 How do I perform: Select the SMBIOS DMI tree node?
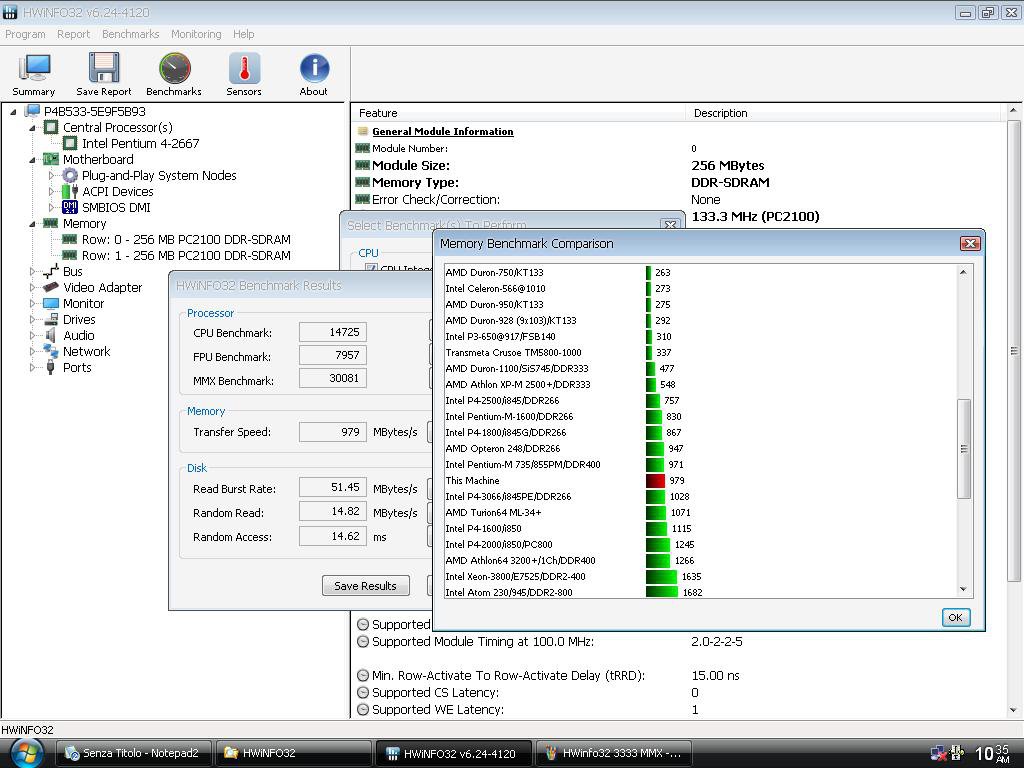click(116, 207)
